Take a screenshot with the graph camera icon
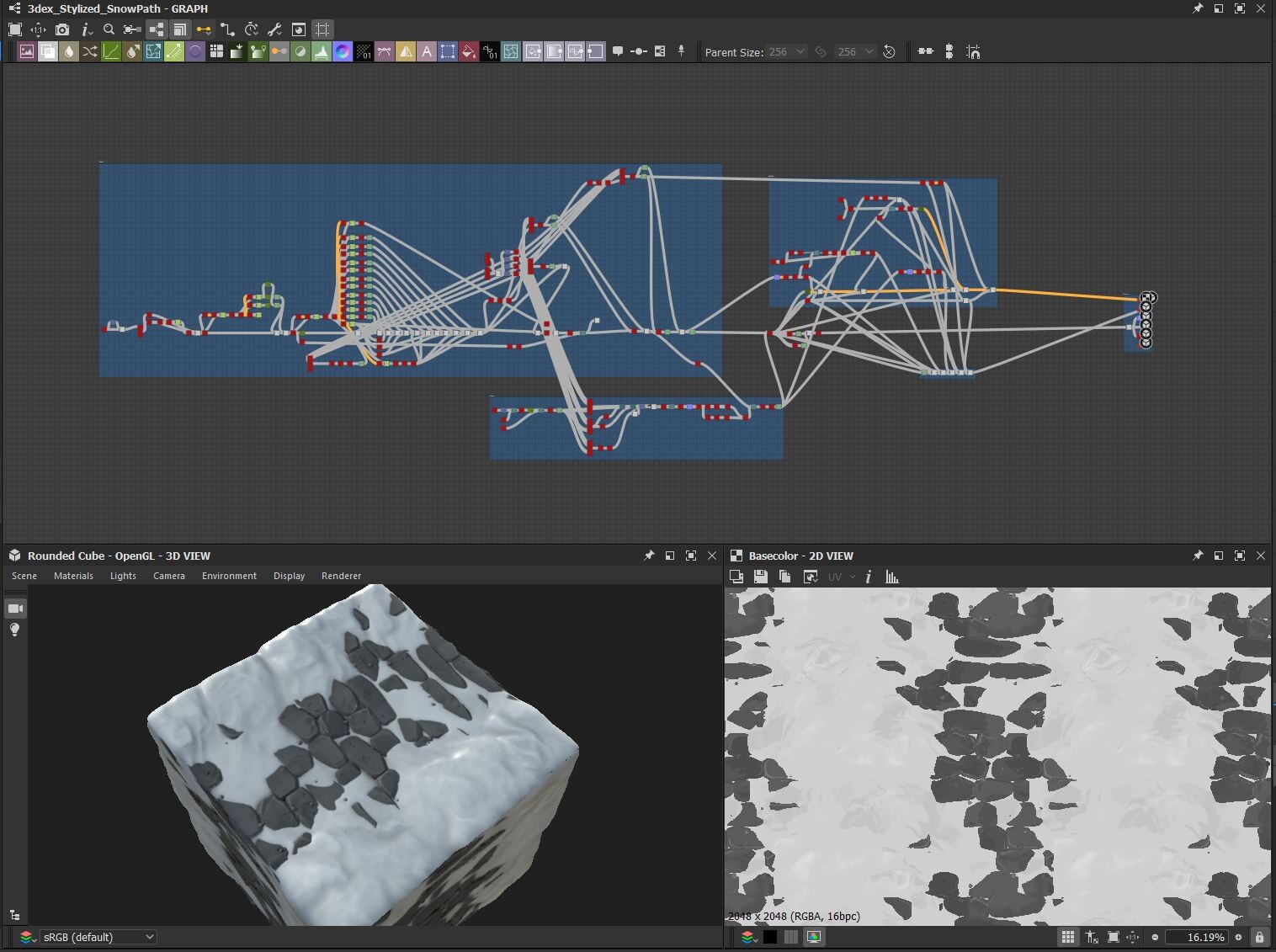 (62, 29)
